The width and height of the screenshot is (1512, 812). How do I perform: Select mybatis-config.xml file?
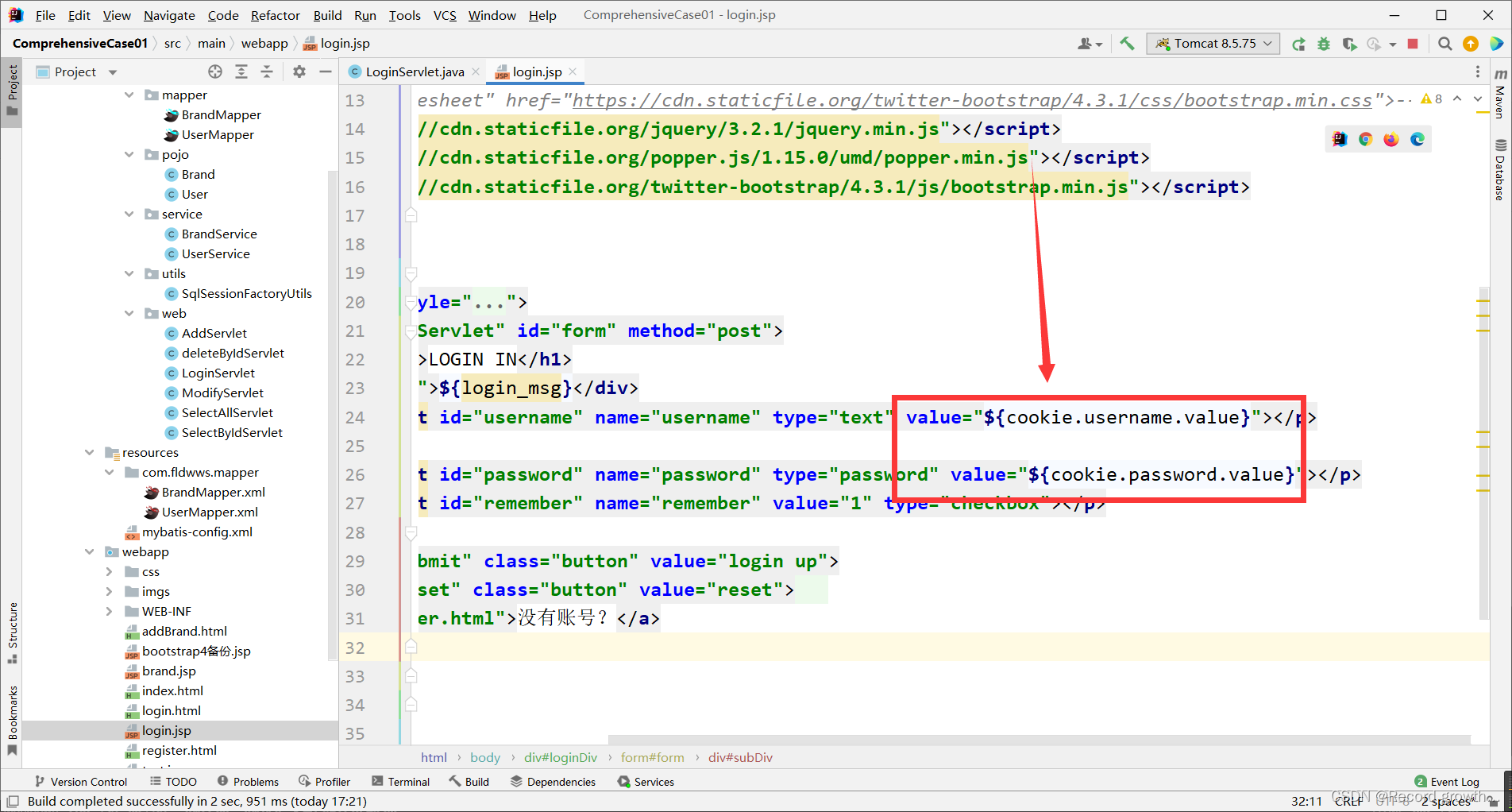[x=196, y=532]
